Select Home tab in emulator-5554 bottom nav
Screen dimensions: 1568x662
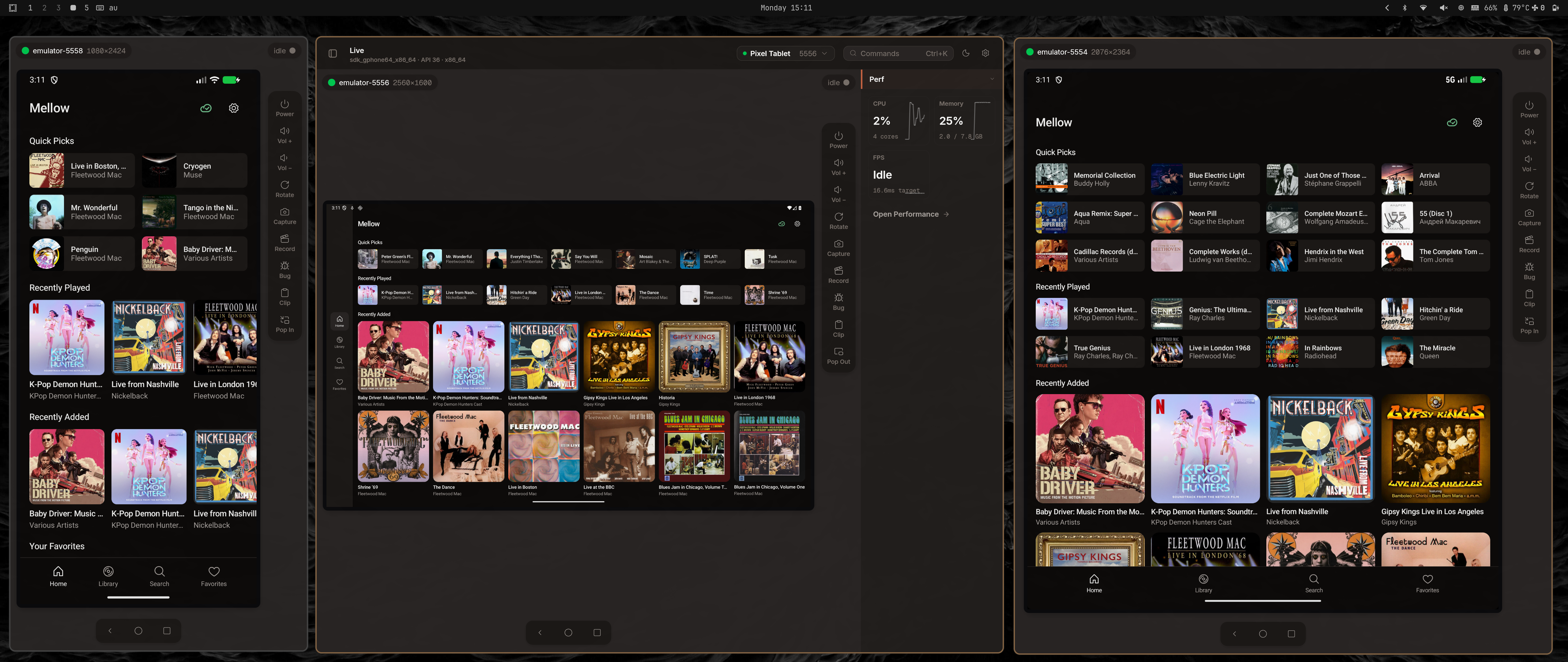[1094, 583]
